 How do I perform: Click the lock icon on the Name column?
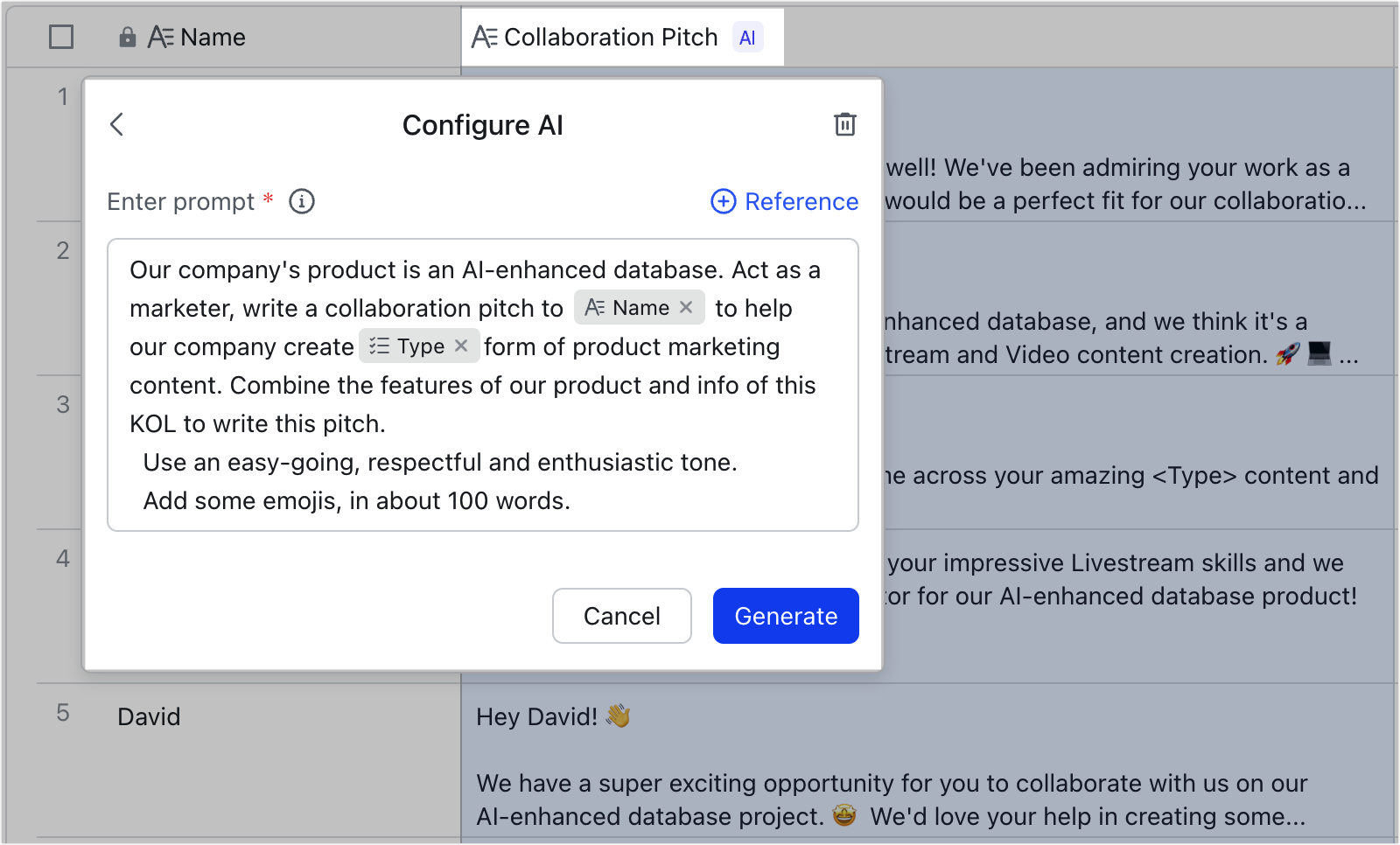tap(128, 37)
